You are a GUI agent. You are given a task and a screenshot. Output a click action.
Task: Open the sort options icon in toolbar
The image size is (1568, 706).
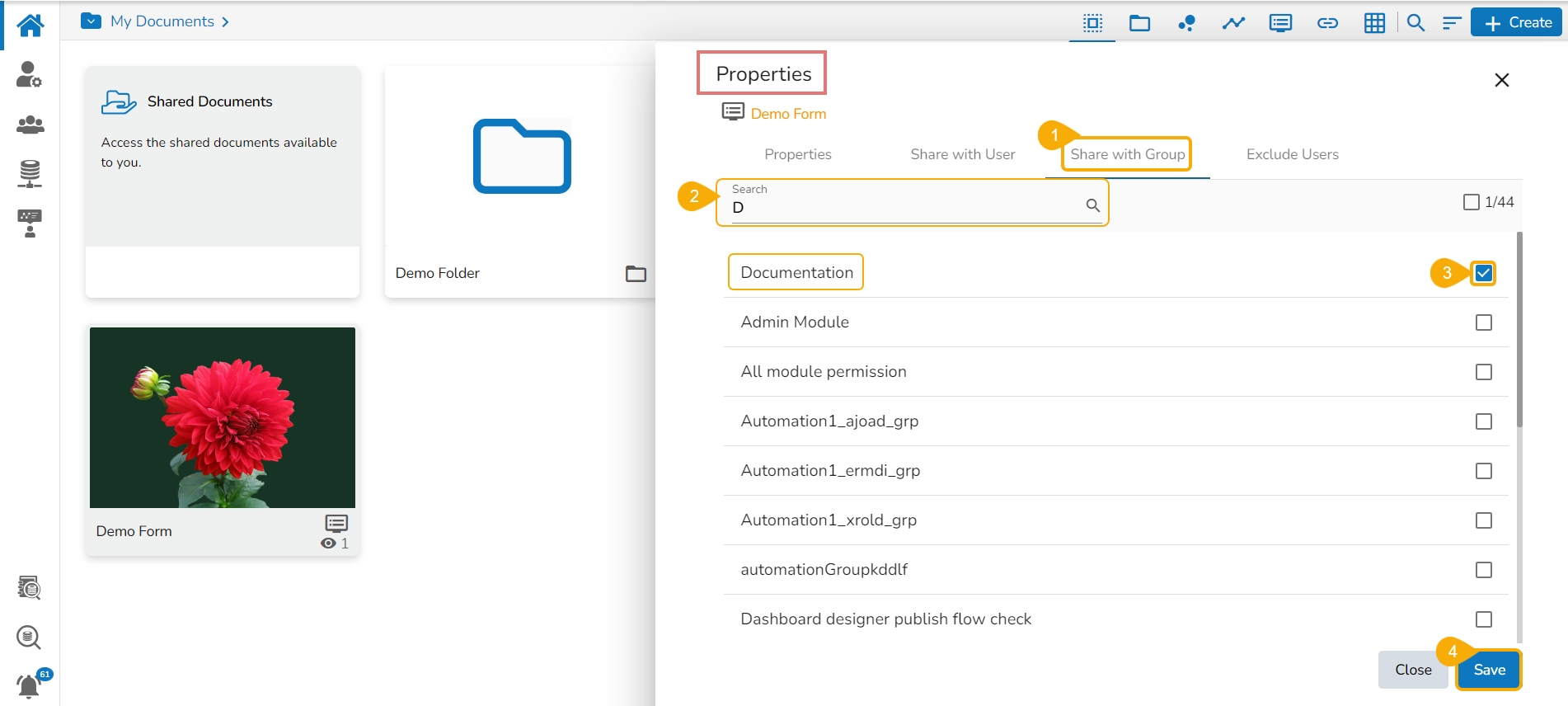click(1452, 23)
